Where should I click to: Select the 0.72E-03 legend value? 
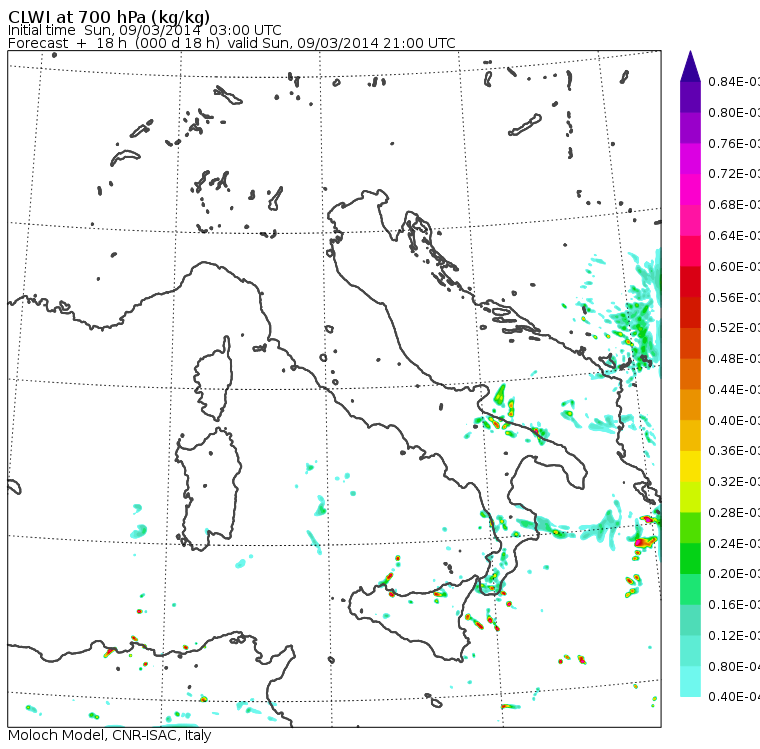click(x=734, y=174)
